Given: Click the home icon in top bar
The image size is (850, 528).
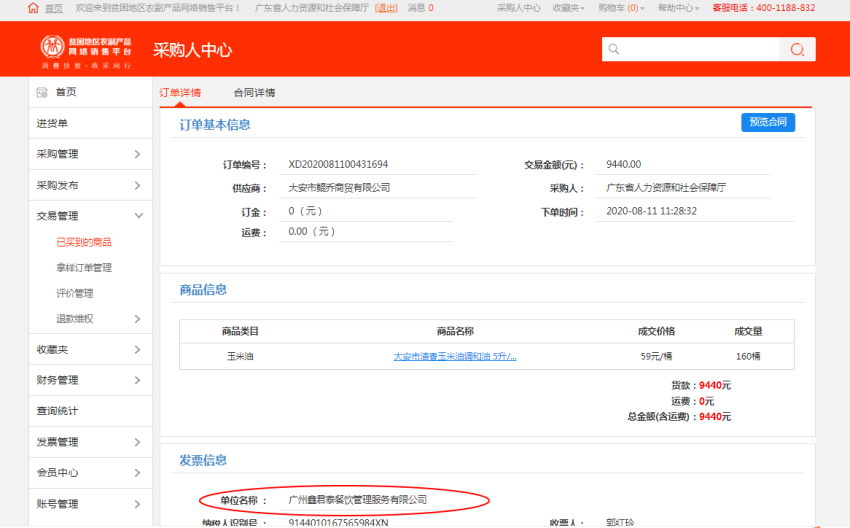Looking at the screenshot, I should tap(33, 7).
